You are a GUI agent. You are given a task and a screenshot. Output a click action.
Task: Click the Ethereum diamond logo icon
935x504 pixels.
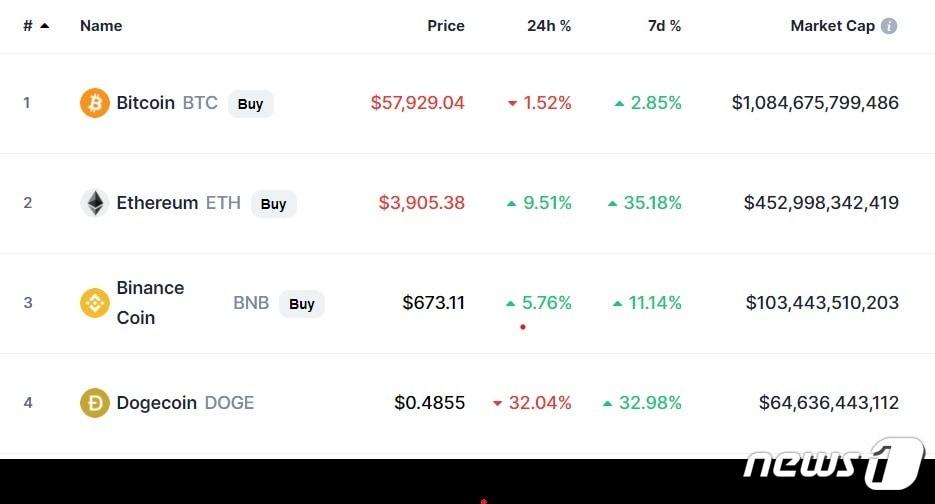[x=95, y=203]
